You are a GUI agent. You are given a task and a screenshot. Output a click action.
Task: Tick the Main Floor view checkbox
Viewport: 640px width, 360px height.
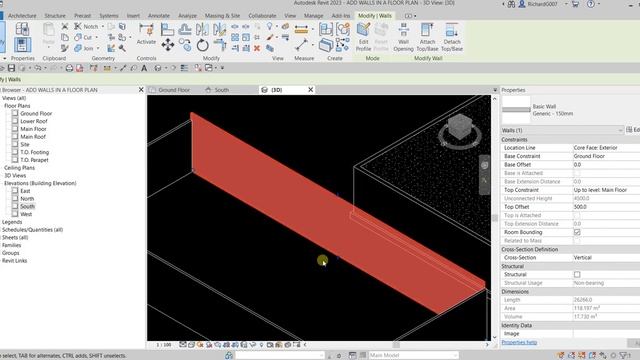click(x=15, y=129)
